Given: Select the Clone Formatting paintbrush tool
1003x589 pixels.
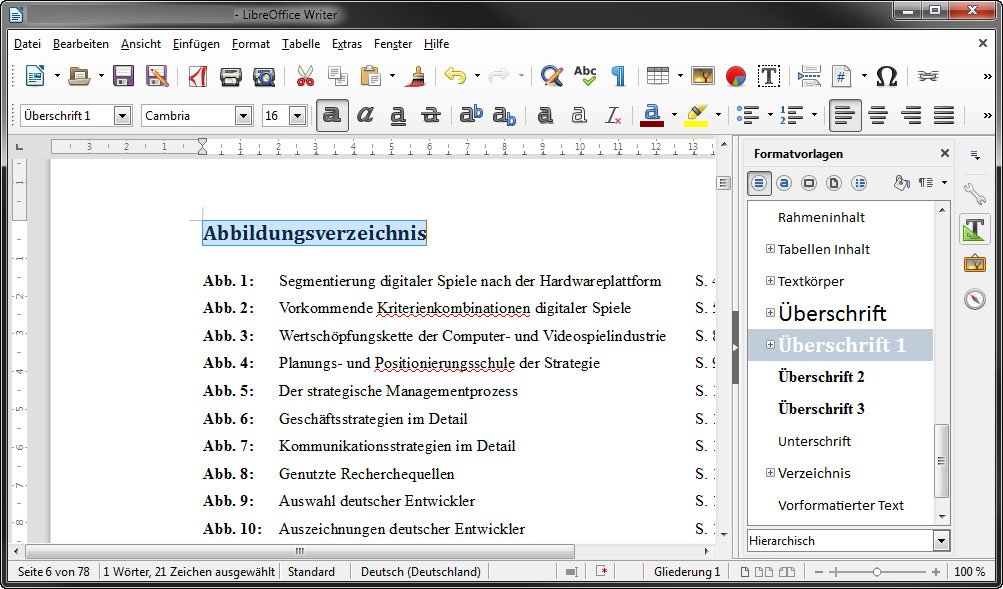Looking at the screenshot, I should click(x=417, y=75).
